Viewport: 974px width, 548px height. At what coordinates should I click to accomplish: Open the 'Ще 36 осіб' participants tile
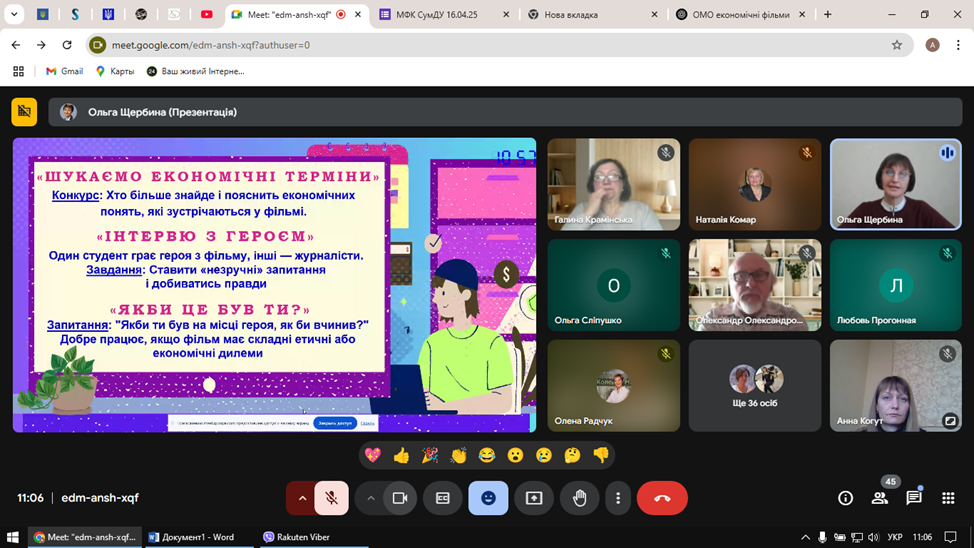pos(755,386)
